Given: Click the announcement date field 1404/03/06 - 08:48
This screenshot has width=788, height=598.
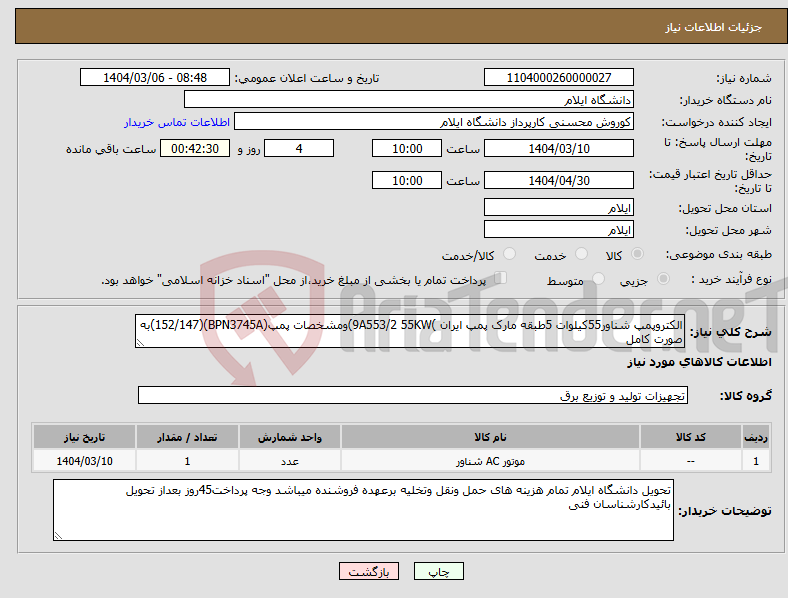Looking at the screenshot, I should pyautogui.click(x=155, y=77).
